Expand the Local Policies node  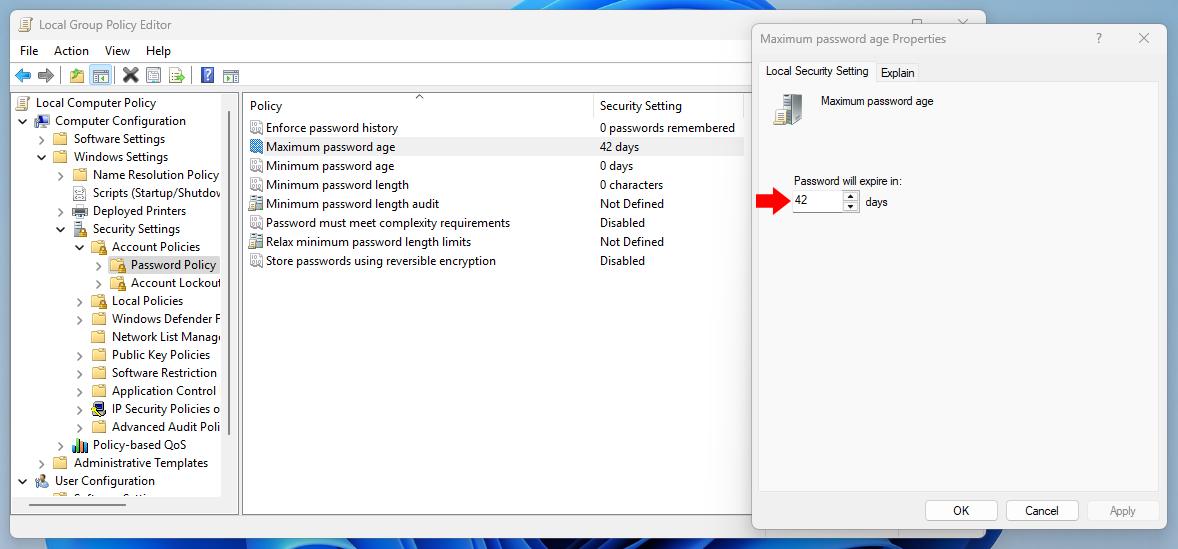(80, 301)
